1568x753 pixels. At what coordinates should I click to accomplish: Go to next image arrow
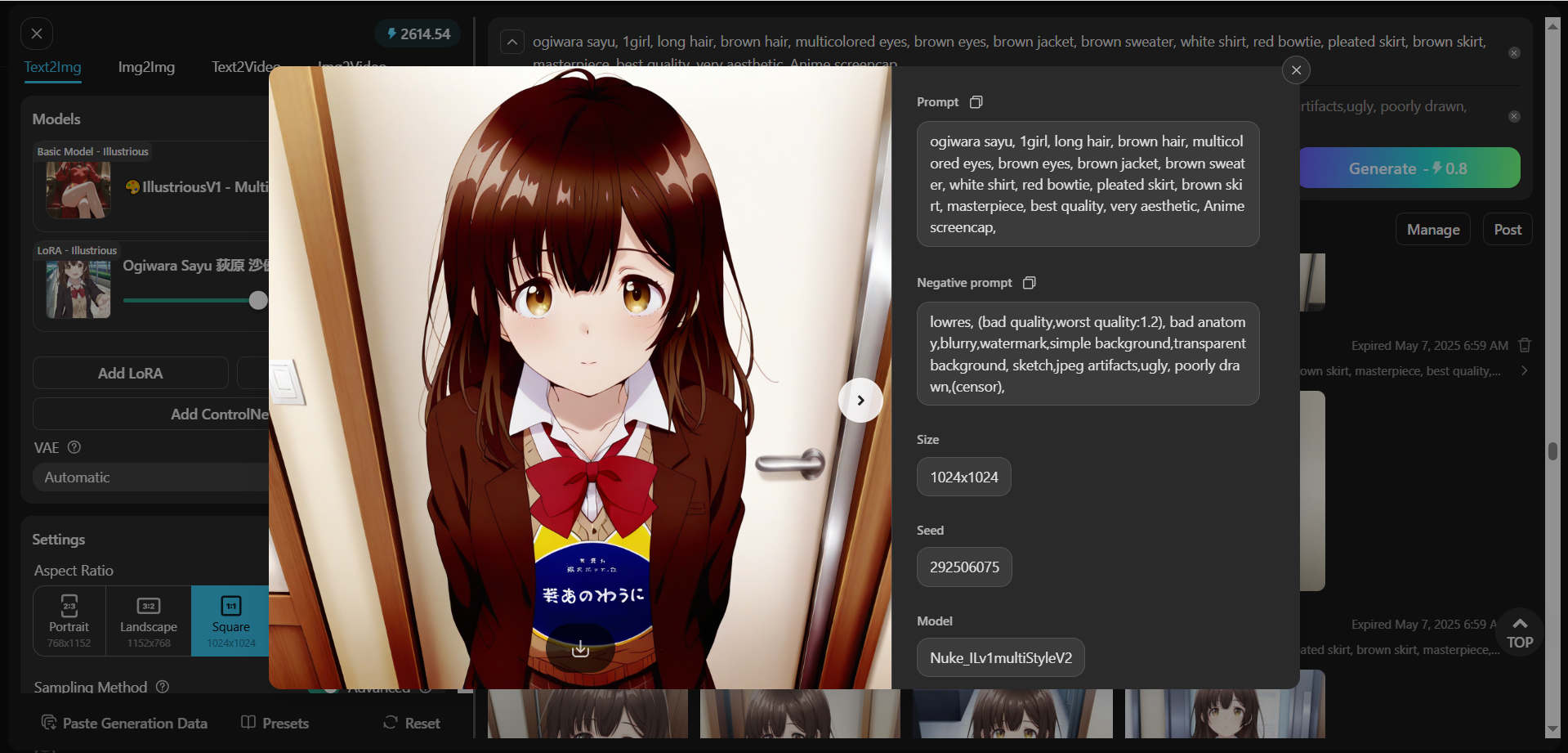pos(860,400)
